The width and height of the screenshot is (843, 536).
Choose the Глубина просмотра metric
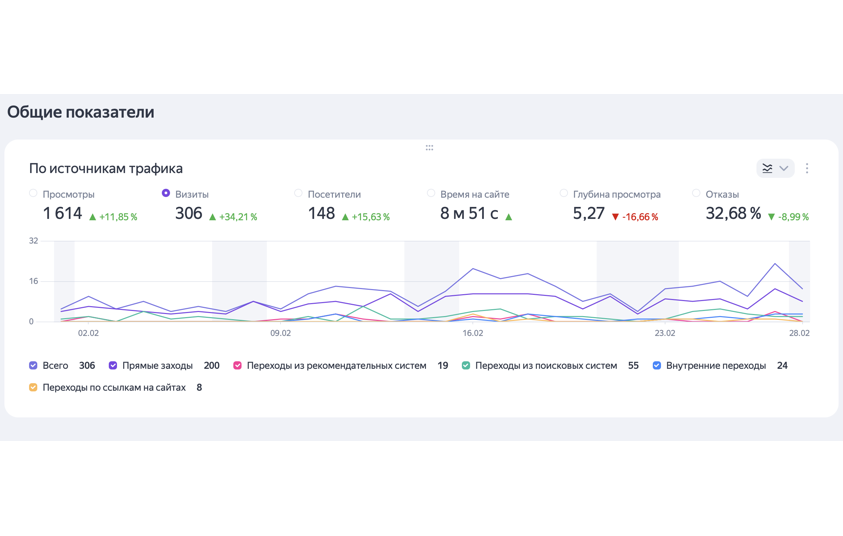(x=564, y=193)
